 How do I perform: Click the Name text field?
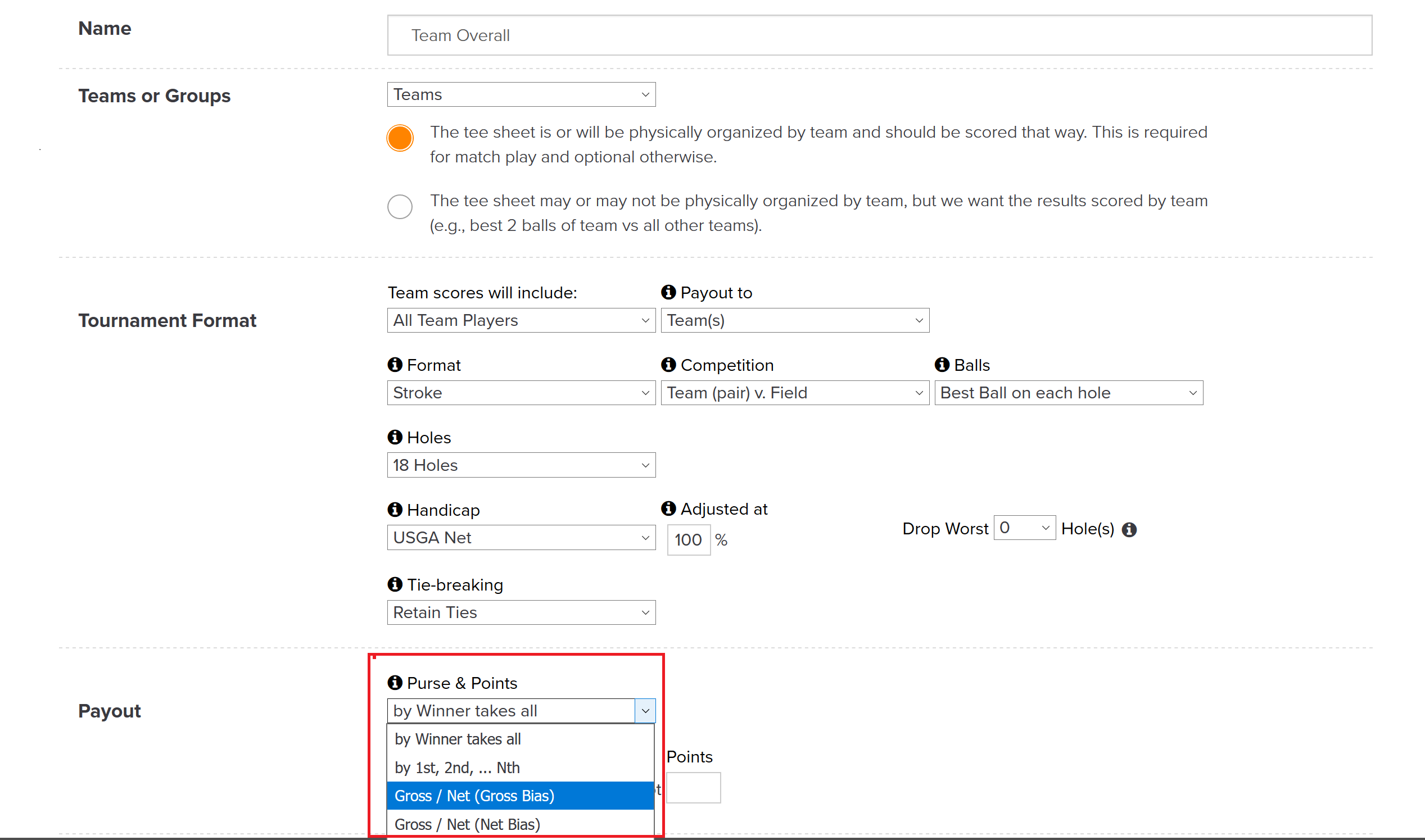879,35
